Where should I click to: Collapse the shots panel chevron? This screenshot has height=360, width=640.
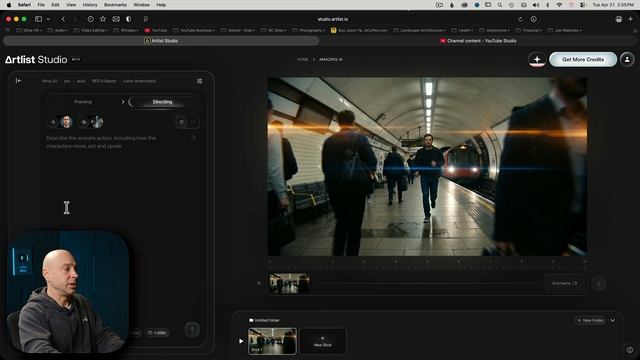[x=613, y=320]
